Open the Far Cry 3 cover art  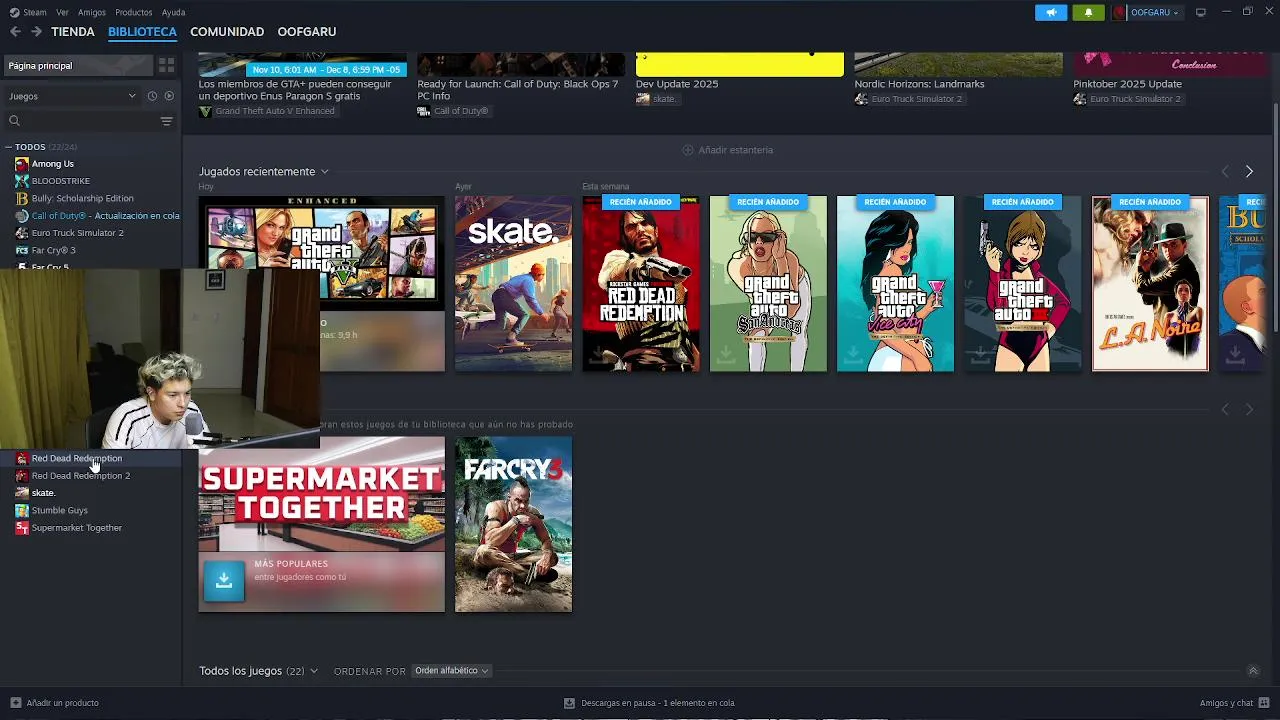(513, 524)
